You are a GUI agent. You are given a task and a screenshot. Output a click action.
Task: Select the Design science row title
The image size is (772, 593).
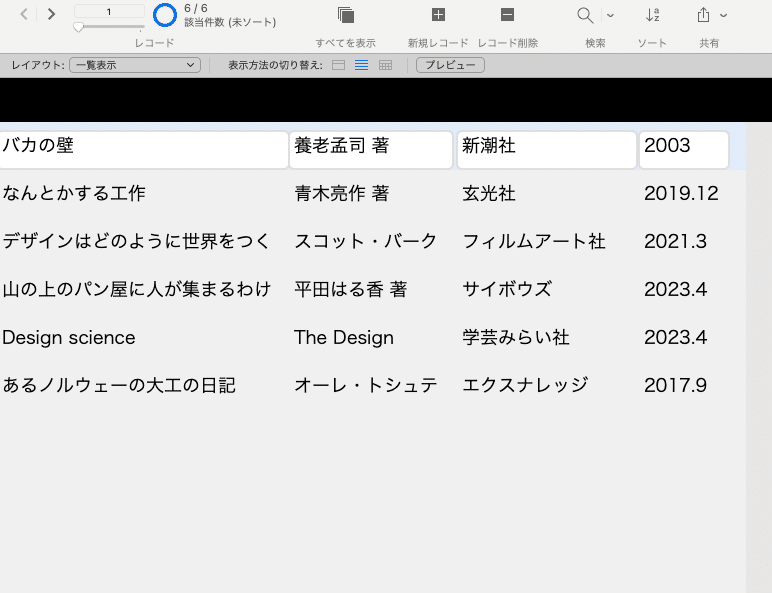[68, 337]
